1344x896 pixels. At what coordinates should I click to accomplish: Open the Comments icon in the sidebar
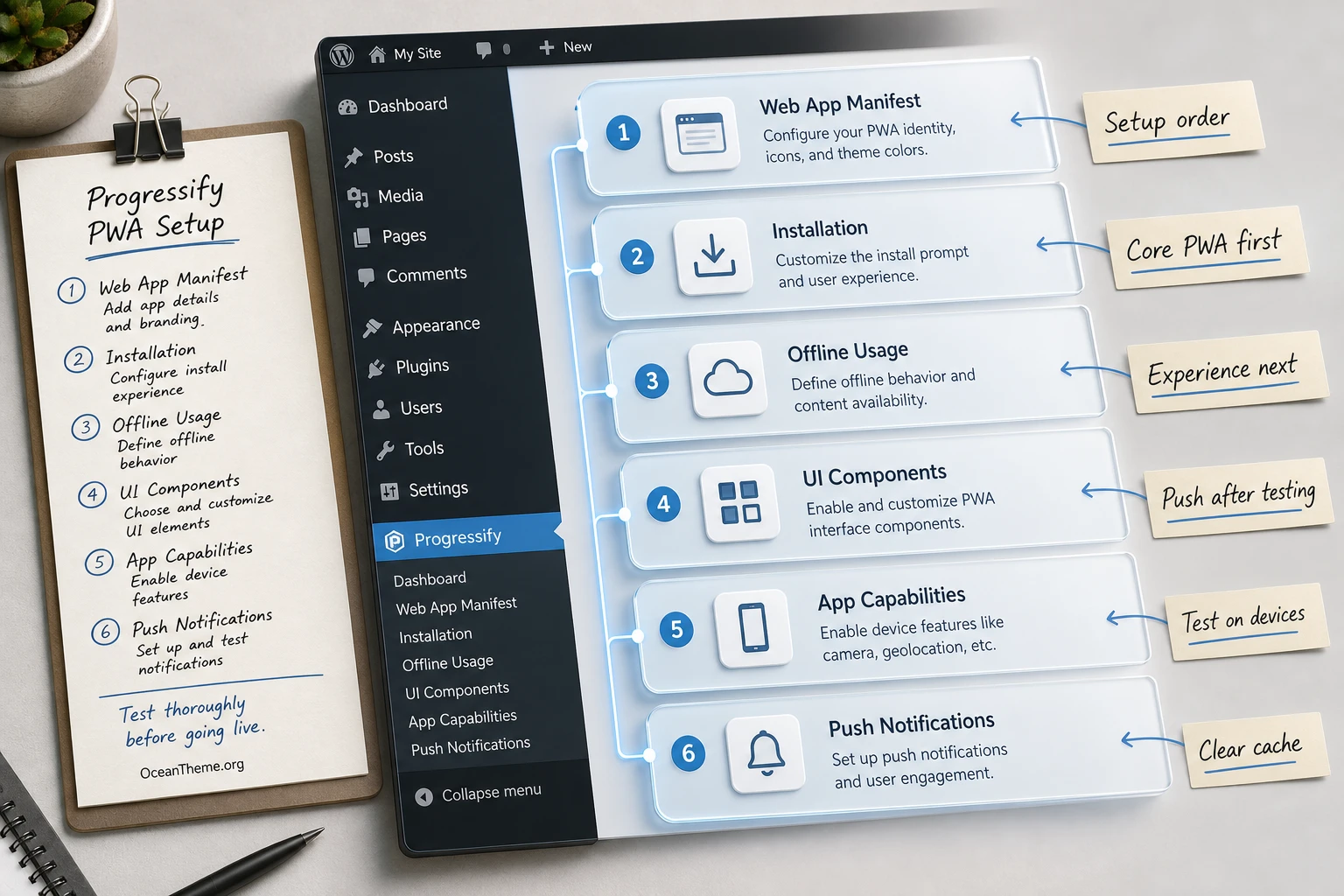click(x=366, y=277)
